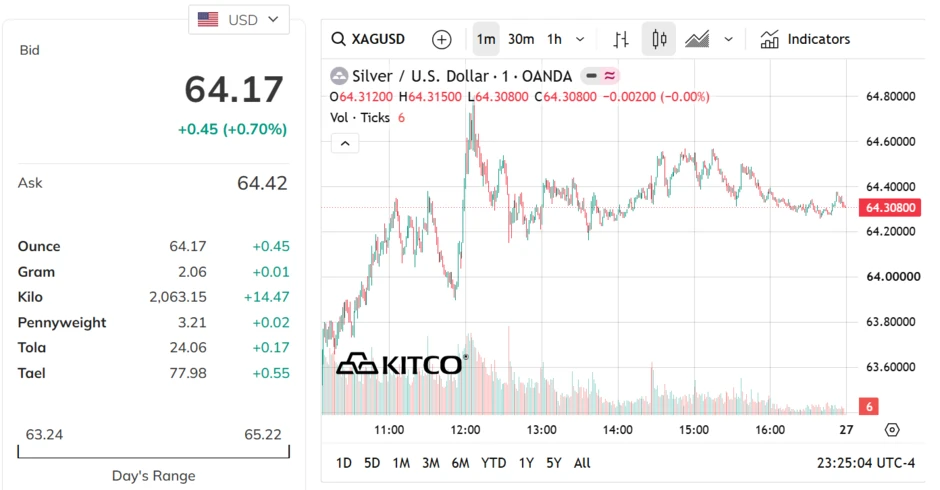Toggle the 1h timeframe
The width and height of the screenshot is (940, 490).
click(x=555, y=39)
